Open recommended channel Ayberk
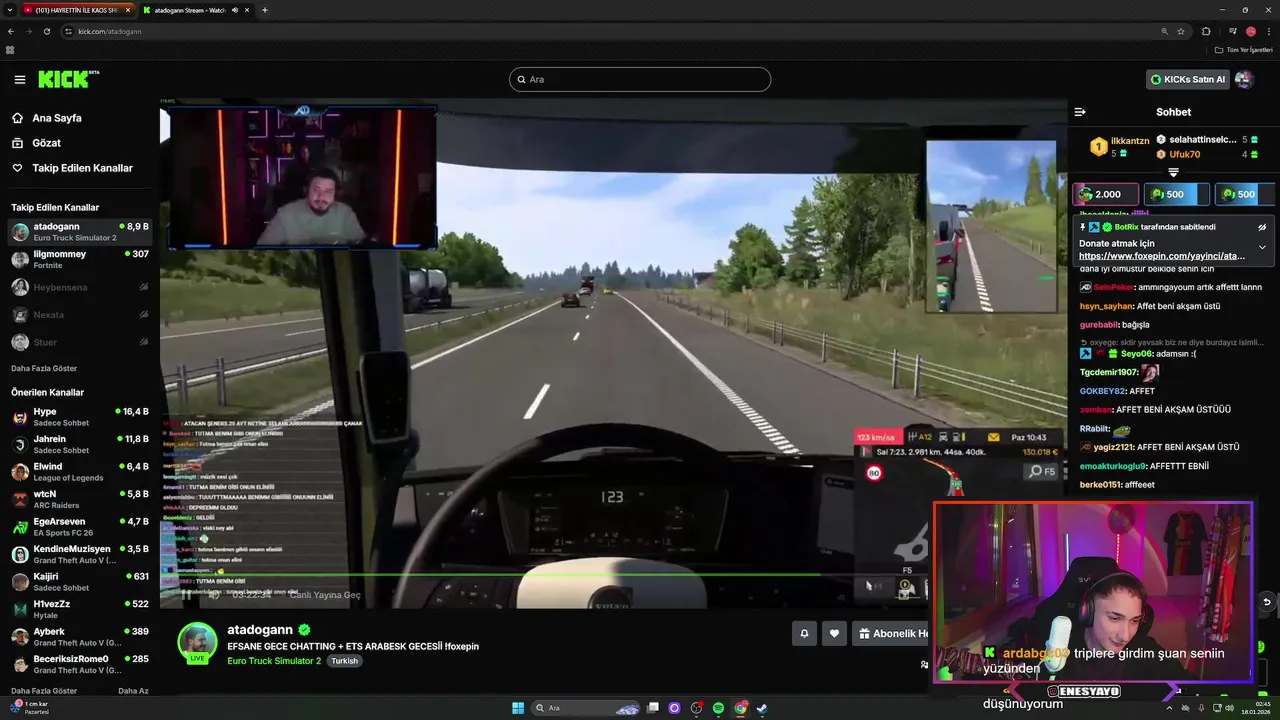The height and width of the screenshot is (720, 1280). 80,637
